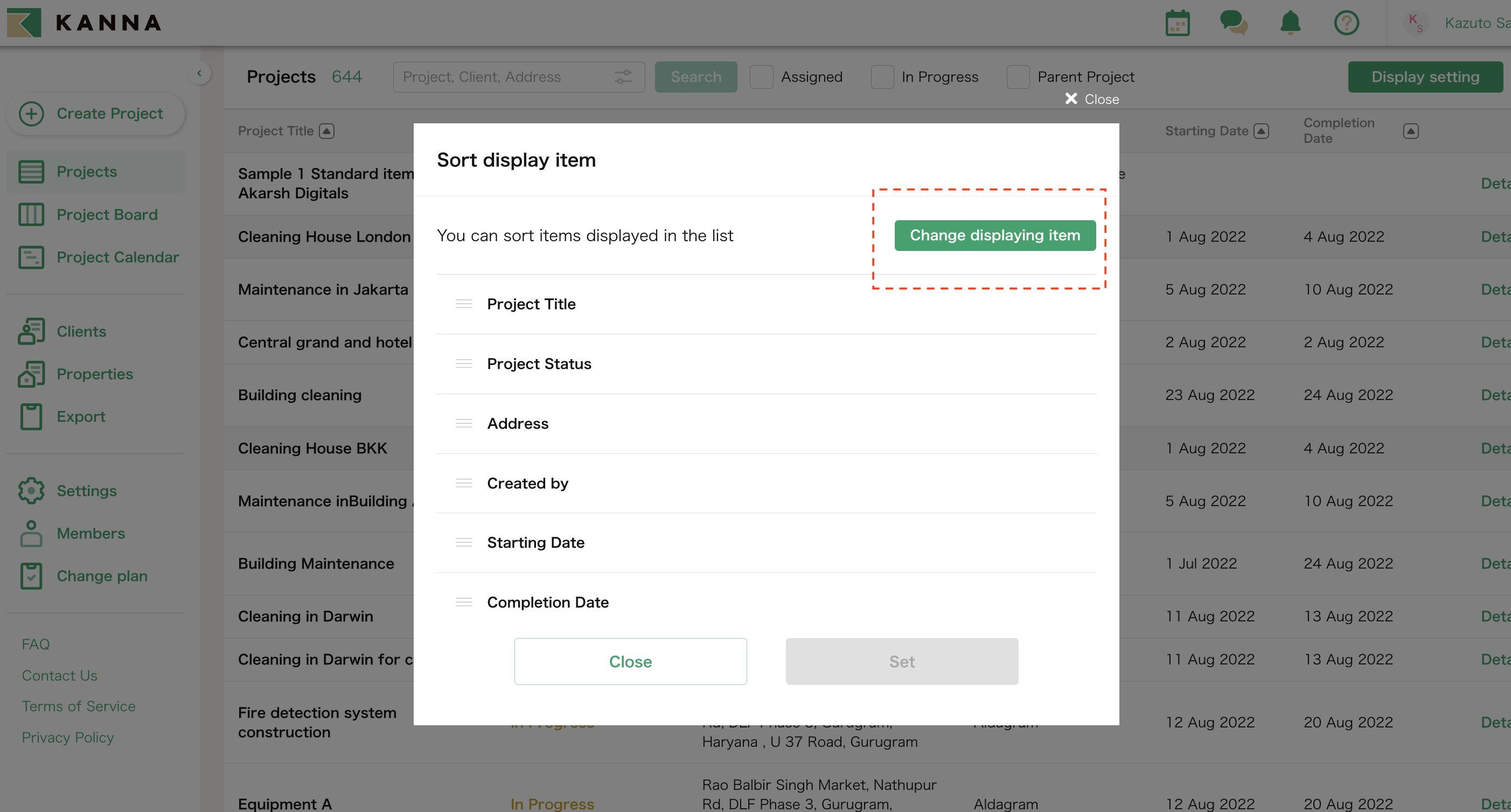Click the notification bell
The image size is (1511, 812).
click(1289, 23)
